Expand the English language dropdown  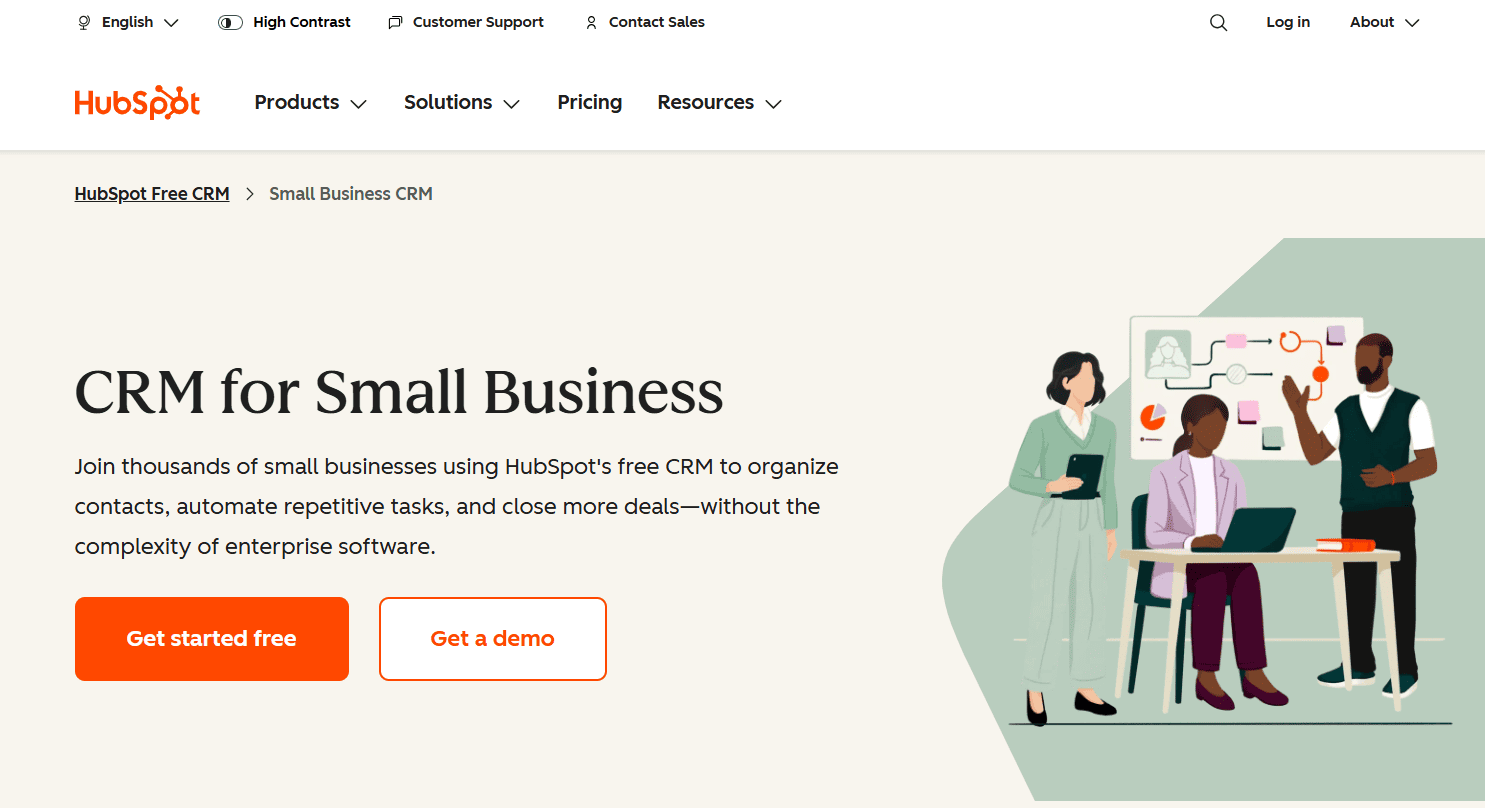point(128,22)
